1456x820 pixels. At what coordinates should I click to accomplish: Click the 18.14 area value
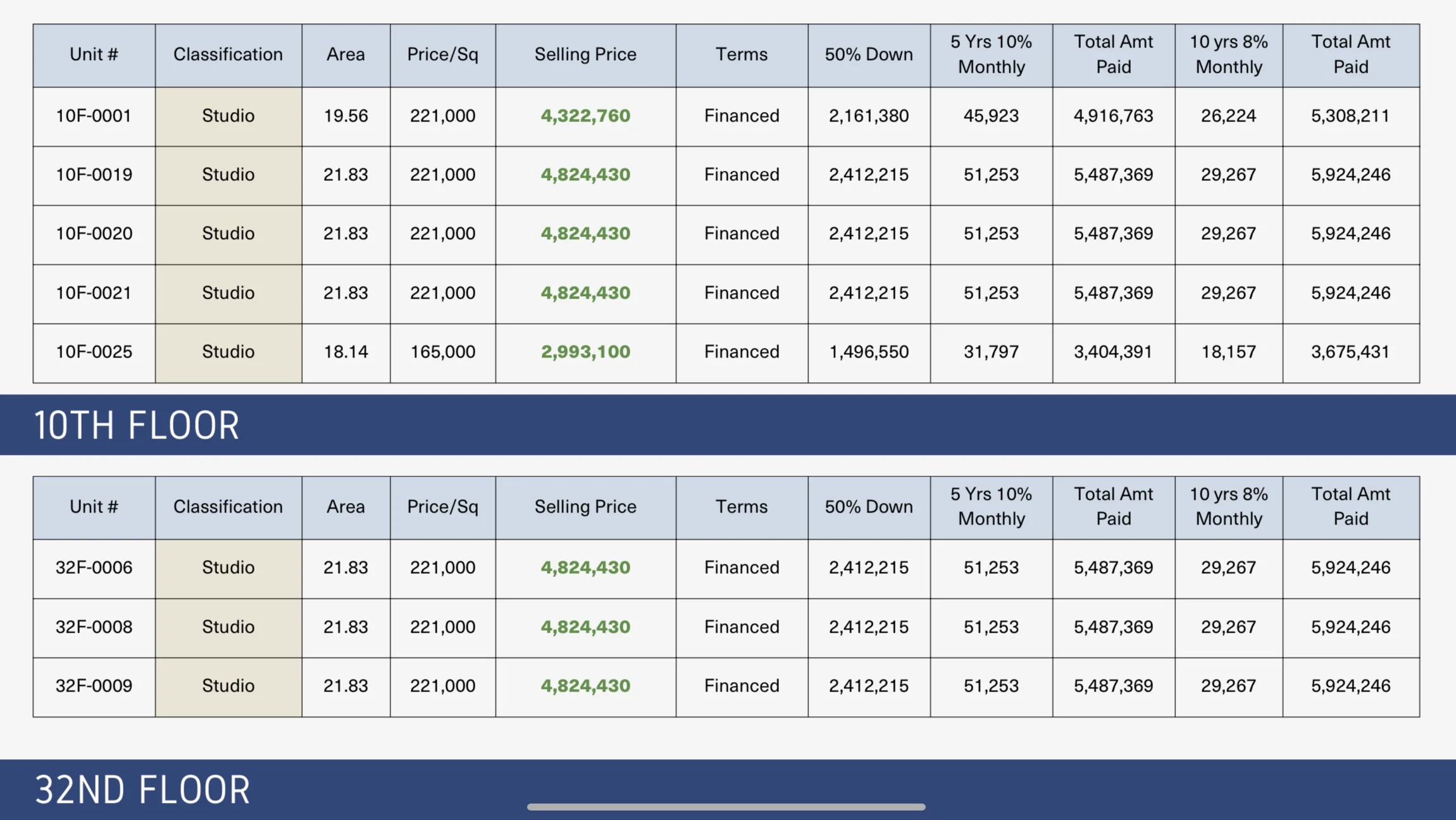pos(345,352)
